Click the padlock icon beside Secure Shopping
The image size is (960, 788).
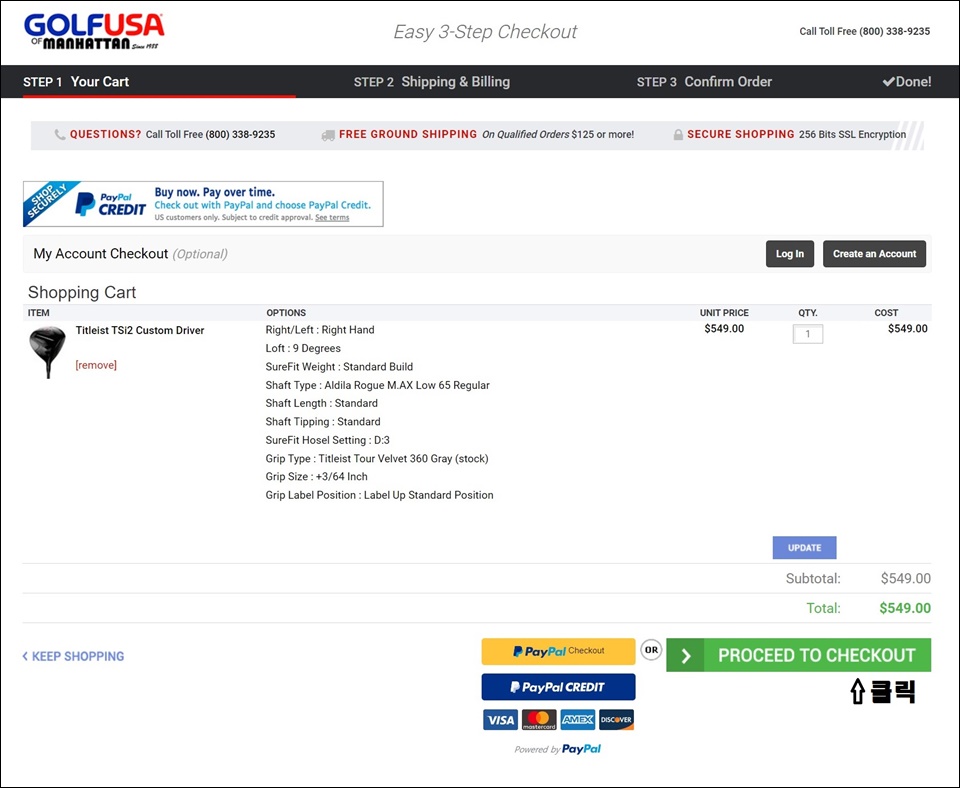[678, 135]
